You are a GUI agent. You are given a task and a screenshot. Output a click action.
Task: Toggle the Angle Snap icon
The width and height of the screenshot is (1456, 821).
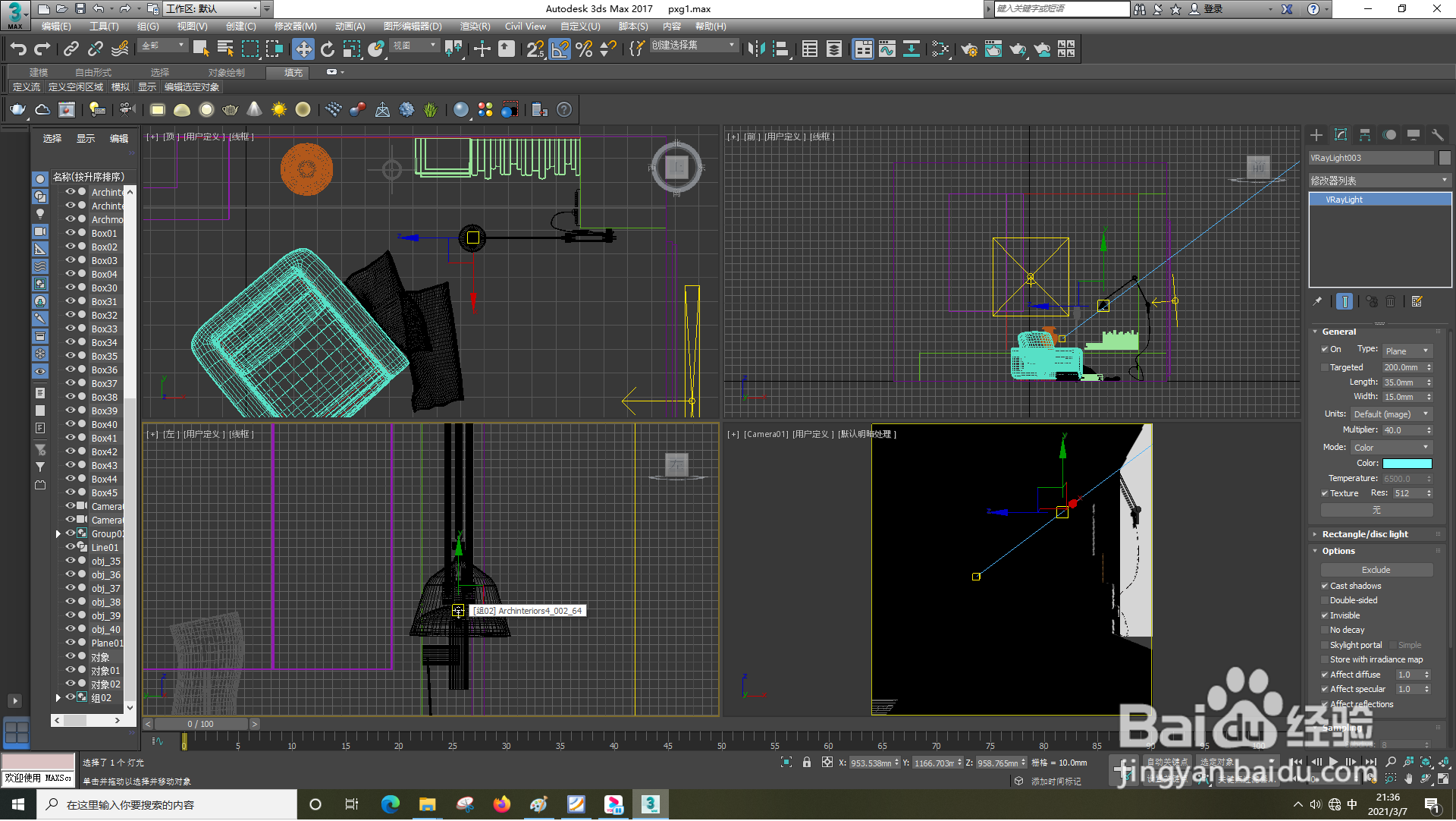tap(560, 49)
